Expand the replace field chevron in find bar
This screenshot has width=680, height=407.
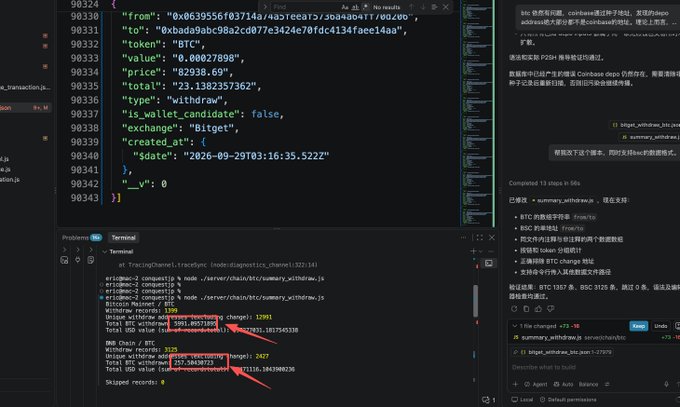click(x=265, y=7)
